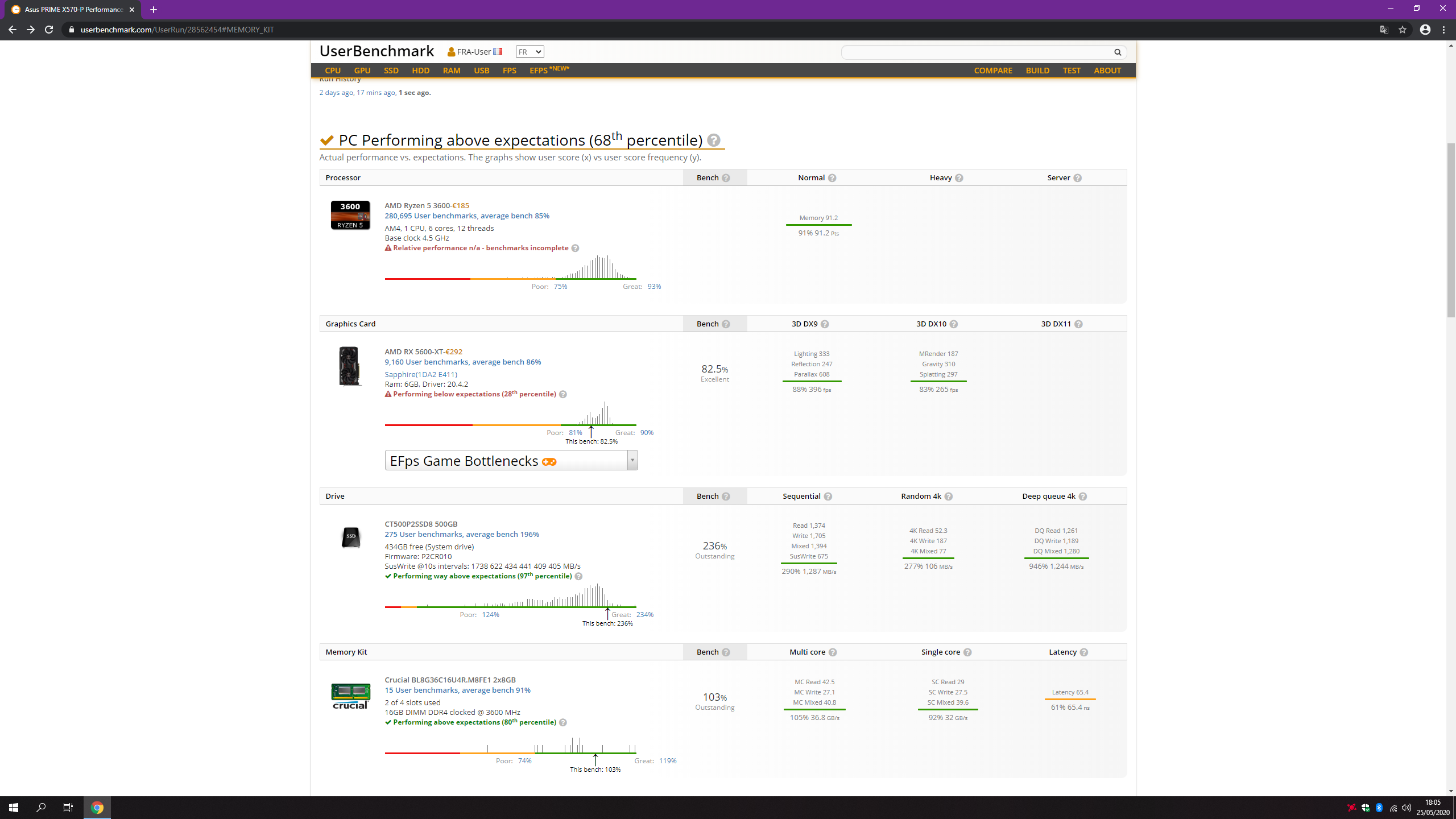The height and width of the screenshot is (819, 1456).
Task: Click the RX 5600-XT graphics card image
Action: click(x=349, y=366)
